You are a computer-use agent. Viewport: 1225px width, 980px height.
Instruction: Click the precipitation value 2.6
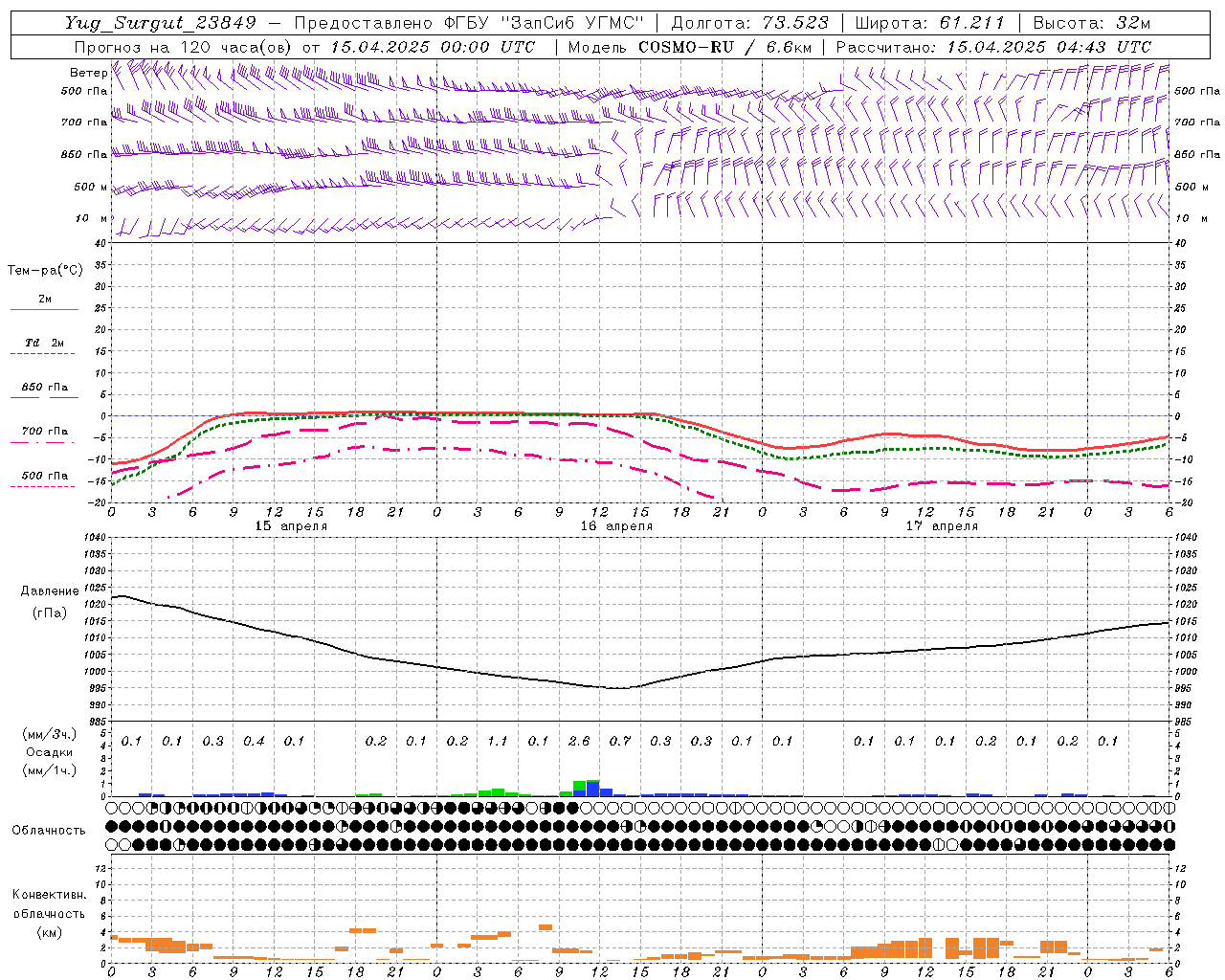579,741
